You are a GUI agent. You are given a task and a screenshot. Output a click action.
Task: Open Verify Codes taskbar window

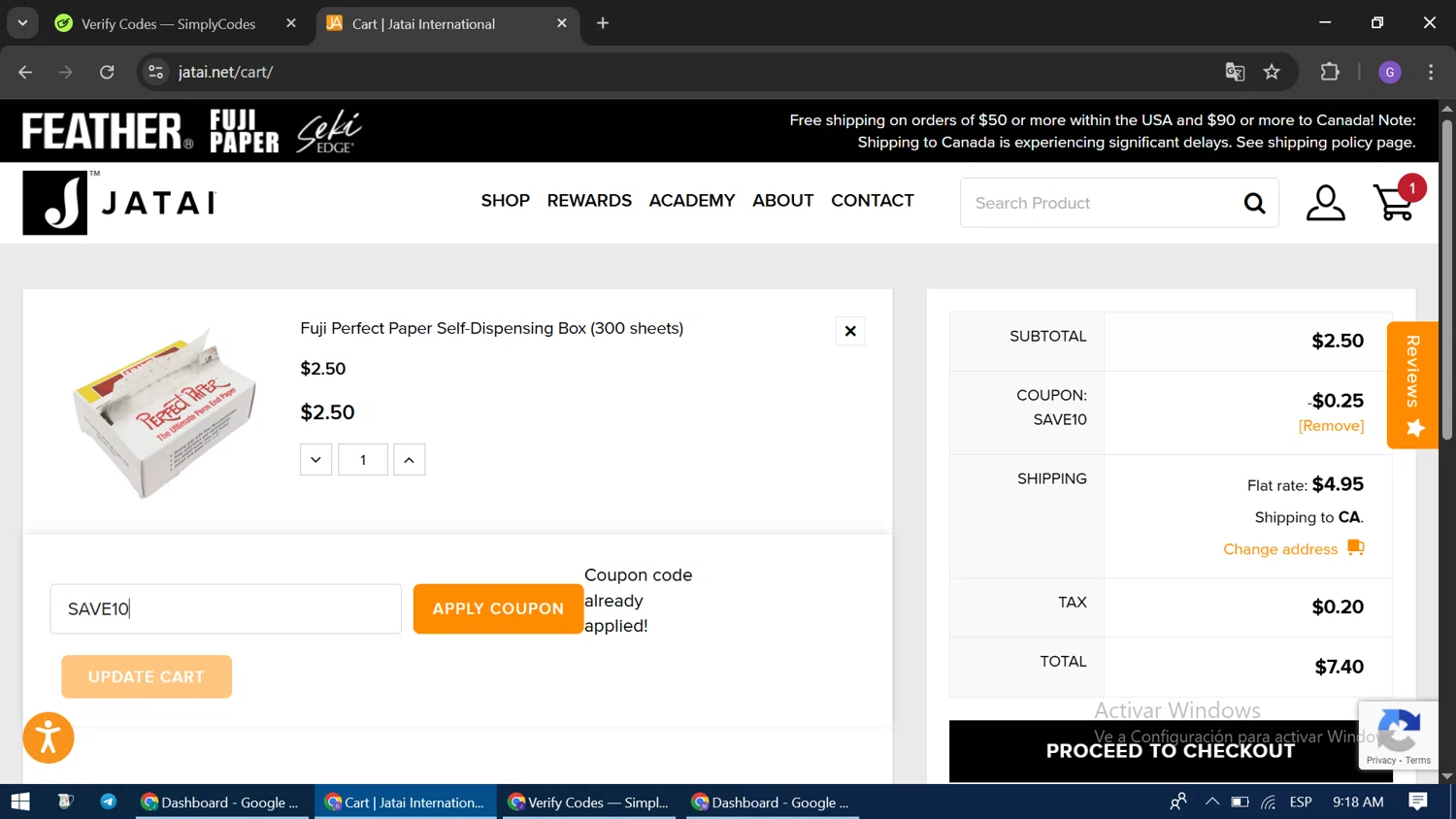click(x=589, y=802)
